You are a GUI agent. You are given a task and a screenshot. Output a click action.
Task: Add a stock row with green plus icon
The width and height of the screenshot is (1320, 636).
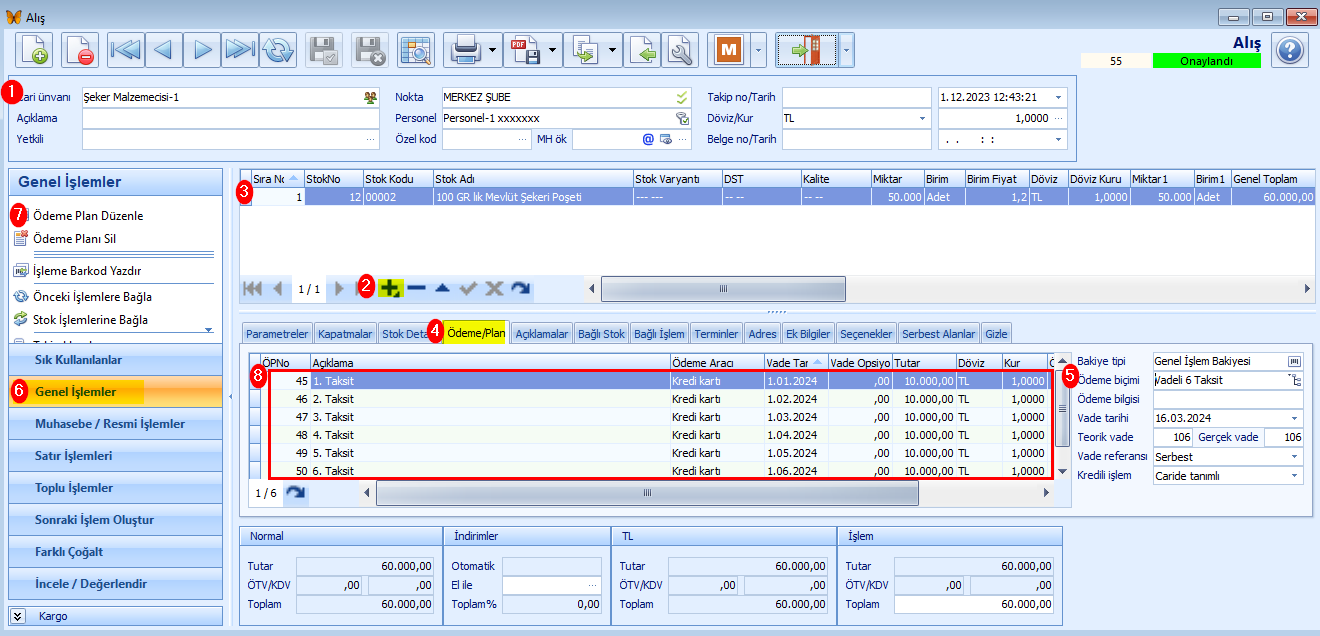pos(390,288)
